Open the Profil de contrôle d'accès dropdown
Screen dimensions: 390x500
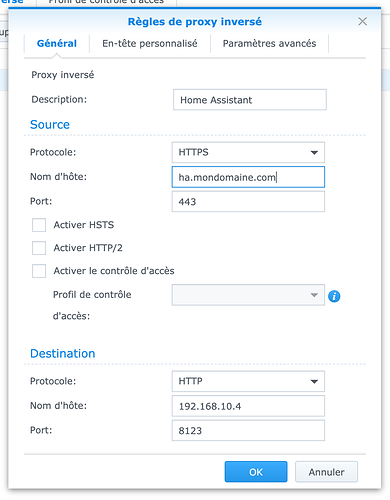(x=248, y=295)
